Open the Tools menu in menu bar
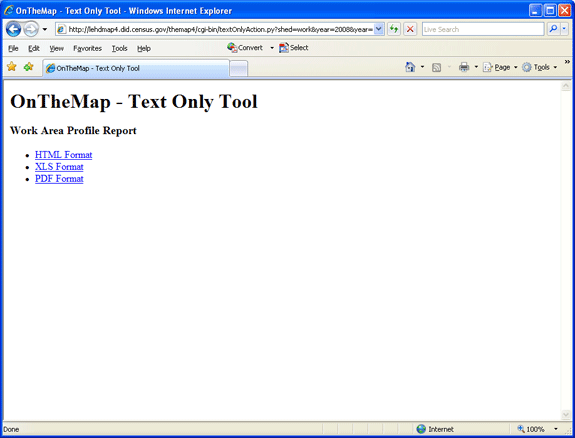The image size is (575, 438). [x=120, y=48]
